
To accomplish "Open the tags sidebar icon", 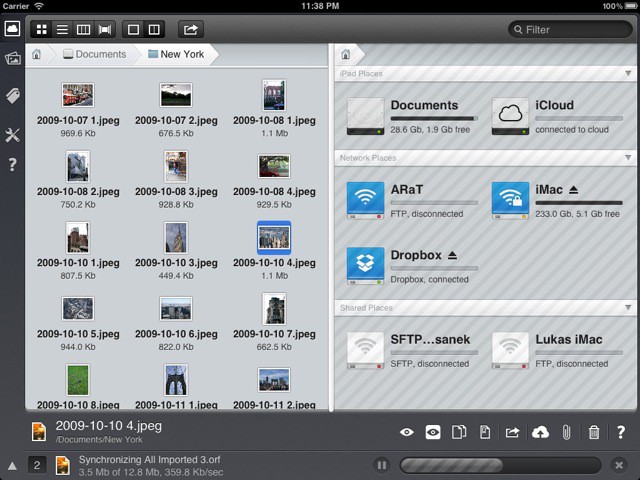I will pyautogui.click(x=12, y=96).
